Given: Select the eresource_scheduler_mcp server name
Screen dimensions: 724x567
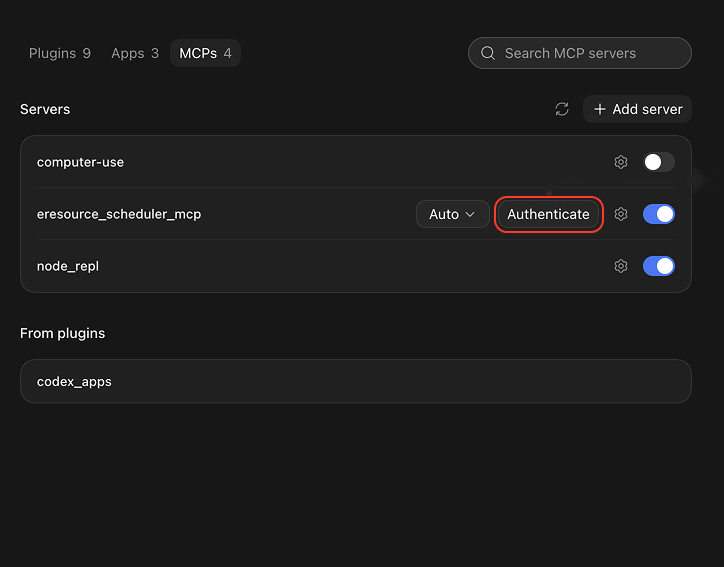Looking at the screenshot, I should tap(119, 214).
